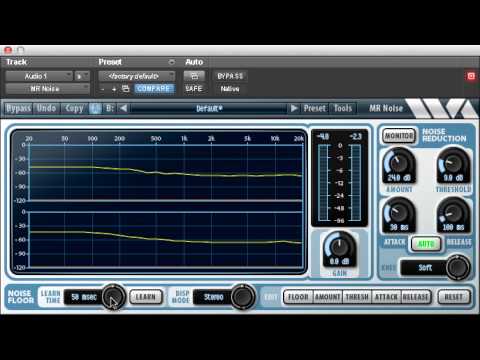Click the Stereo display mode field
This screenshot has height=360, width=480.
tap(212, 297)
